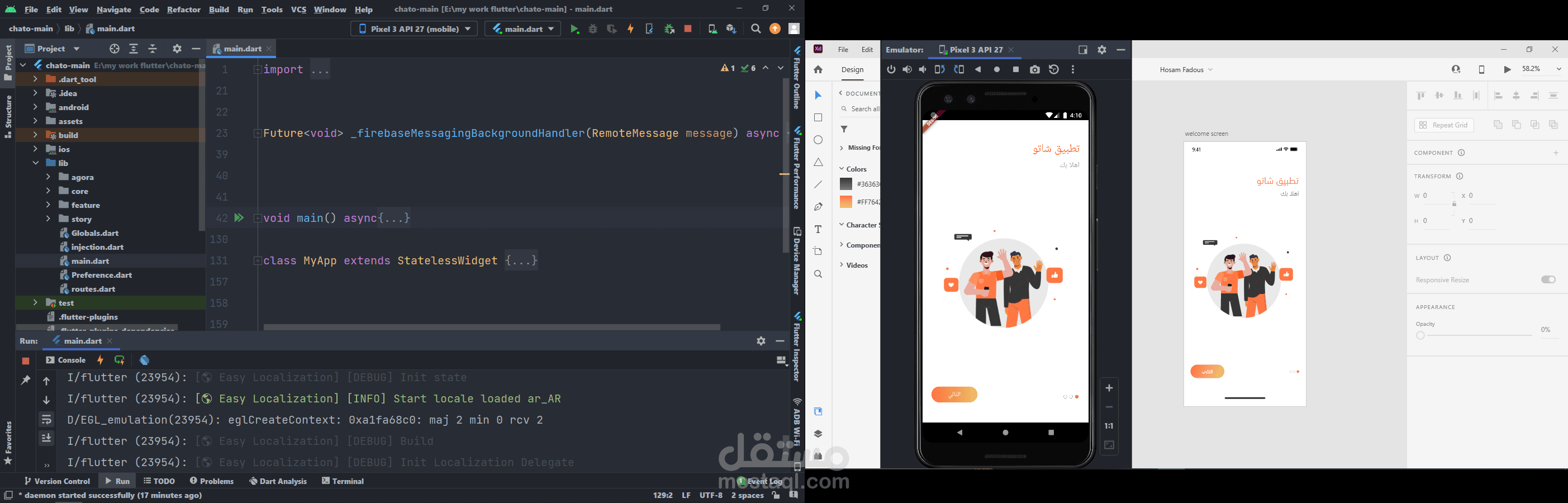Click the Transform width W field
Image resolution: width=1568 pixels, height=503 pixels.
click(1437, 196)
